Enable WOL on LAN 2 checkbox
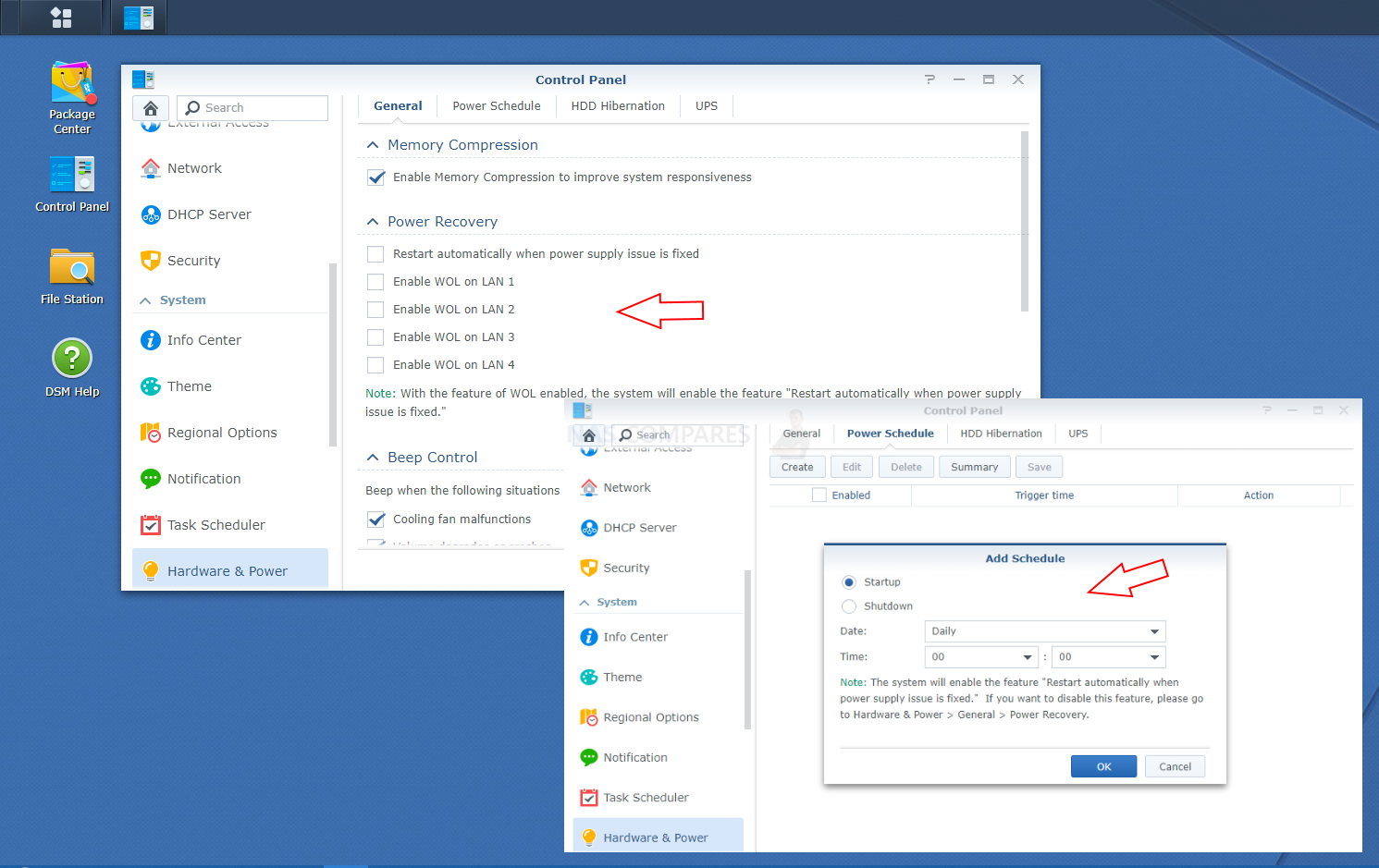The height and width of the screenshot is (868, 1379). (x=376, y=310)
